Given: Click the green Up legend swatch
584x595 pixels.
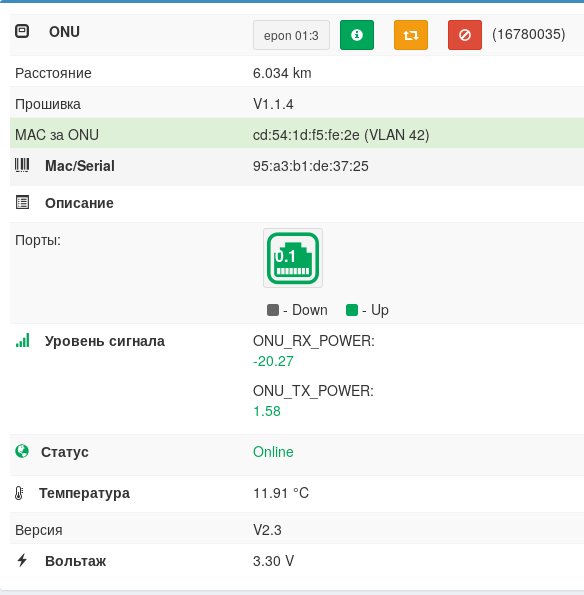Looking at the screenshot, I should [352, 310].
